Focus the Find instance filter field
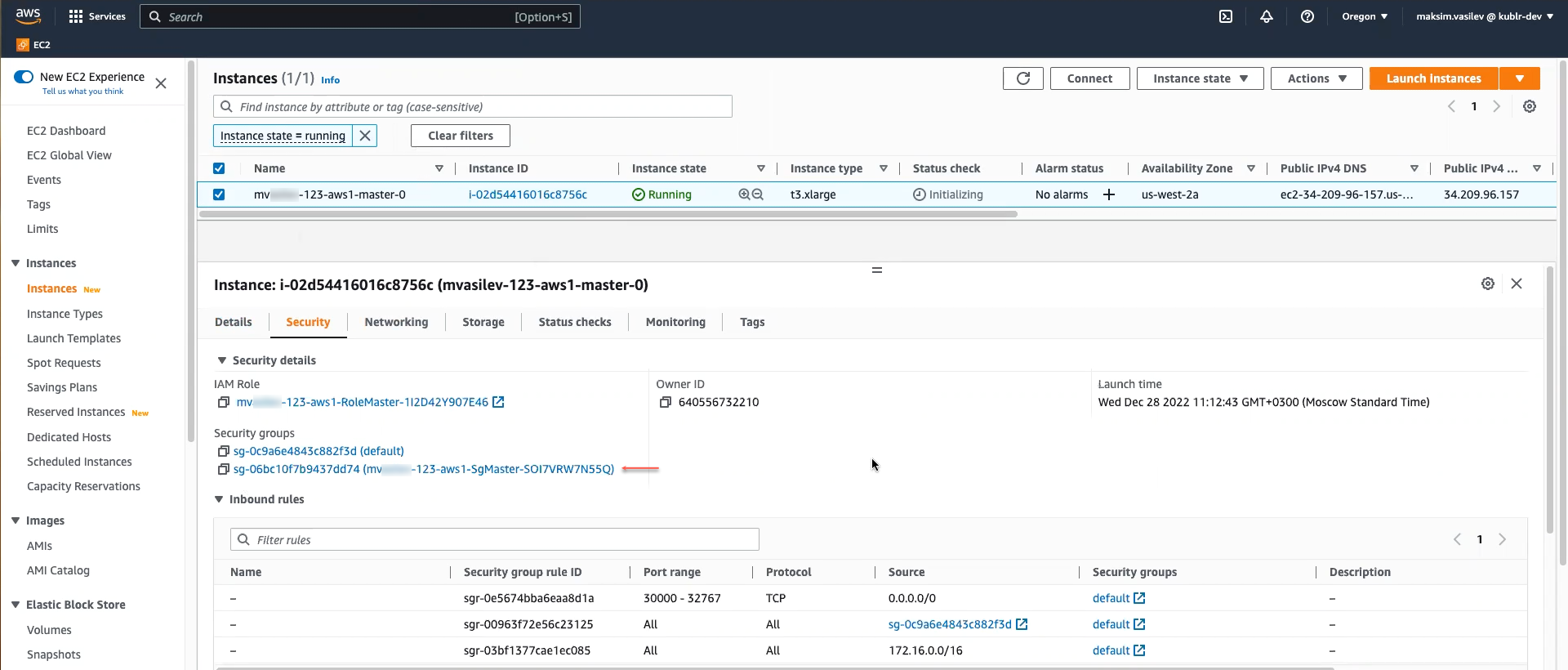This screenshot has width=1568, height=670. (x=473, y=106)
